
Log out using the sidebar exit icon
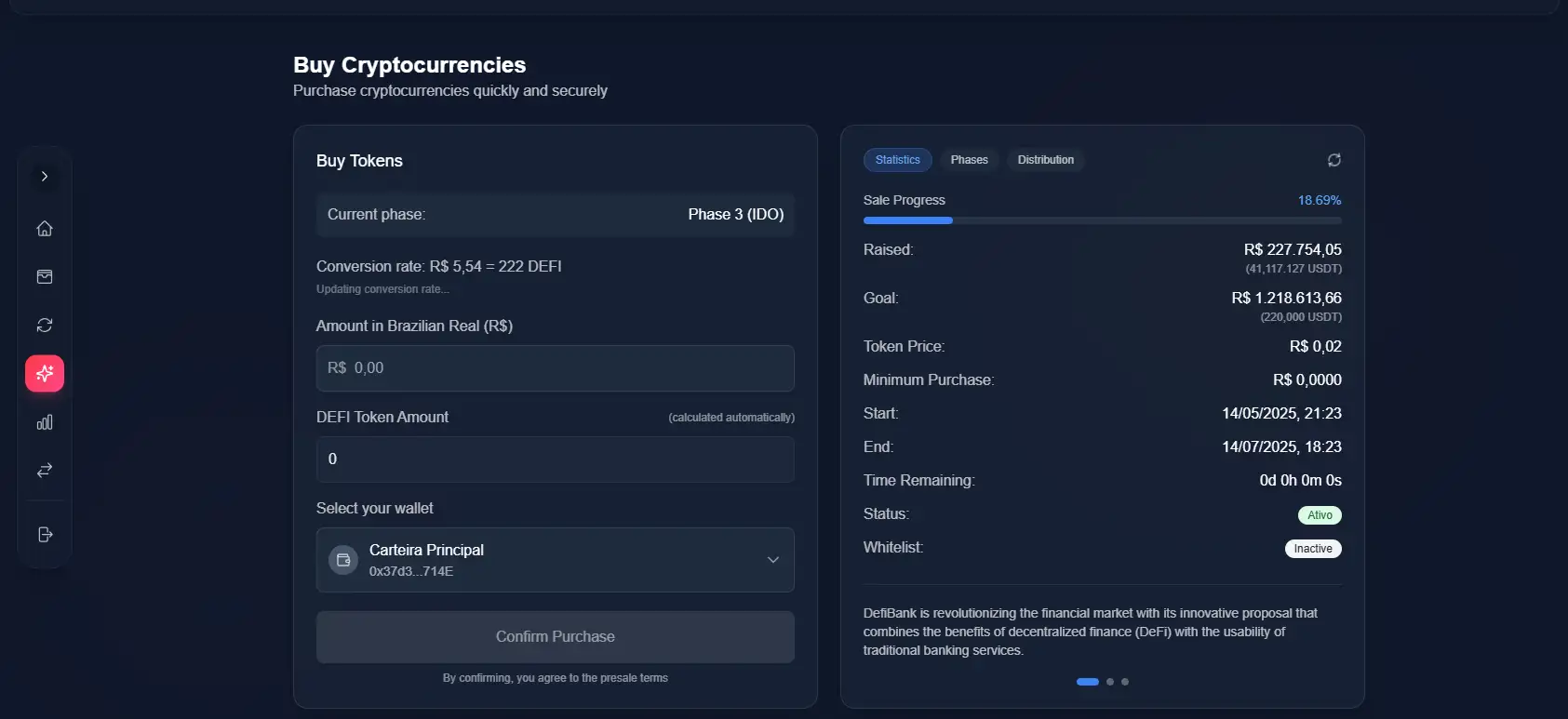(x=44, y=535)
